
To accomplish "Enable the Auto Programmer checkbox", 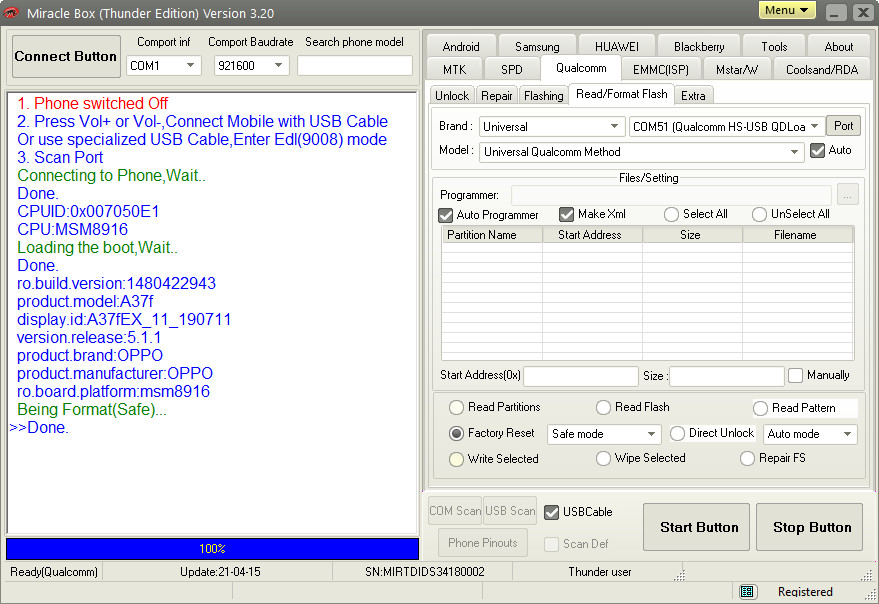I will tap(446, 215).
